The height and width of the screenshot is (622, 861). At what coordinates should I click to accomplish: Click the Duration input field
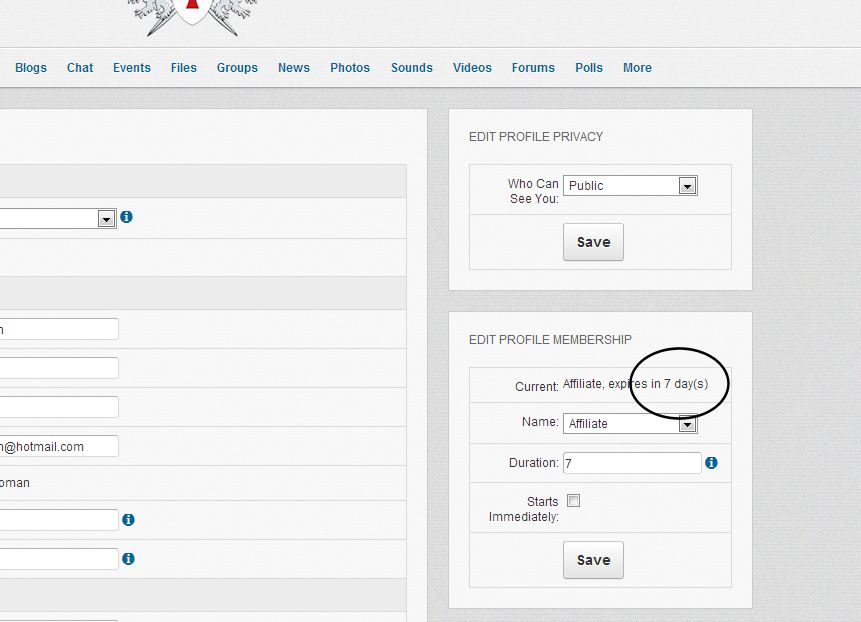click(633, 463)
